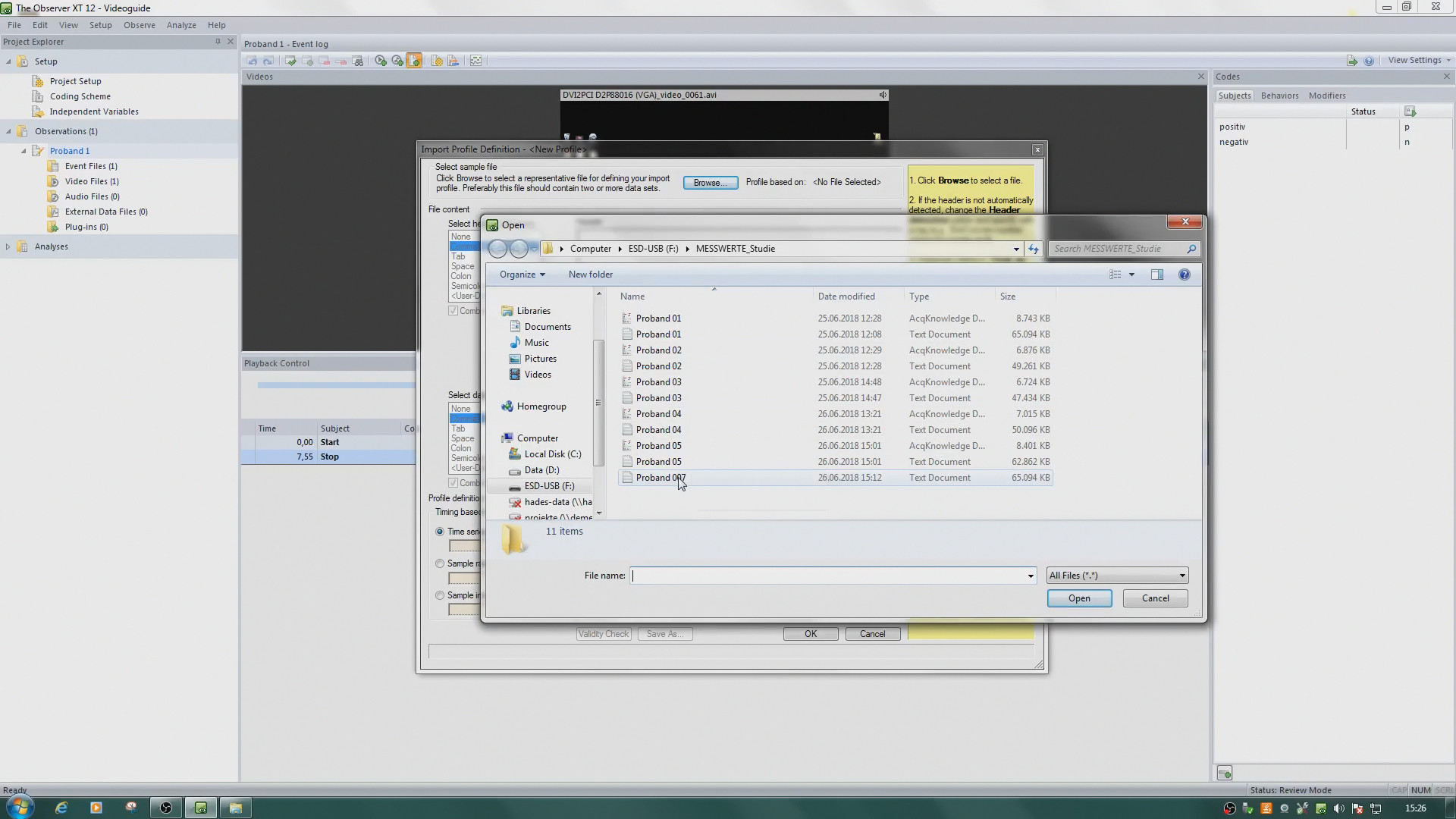Click the refresh button beside the address bar
The width and height of the screenshot is (1456, 819).
click(1033, 249)
